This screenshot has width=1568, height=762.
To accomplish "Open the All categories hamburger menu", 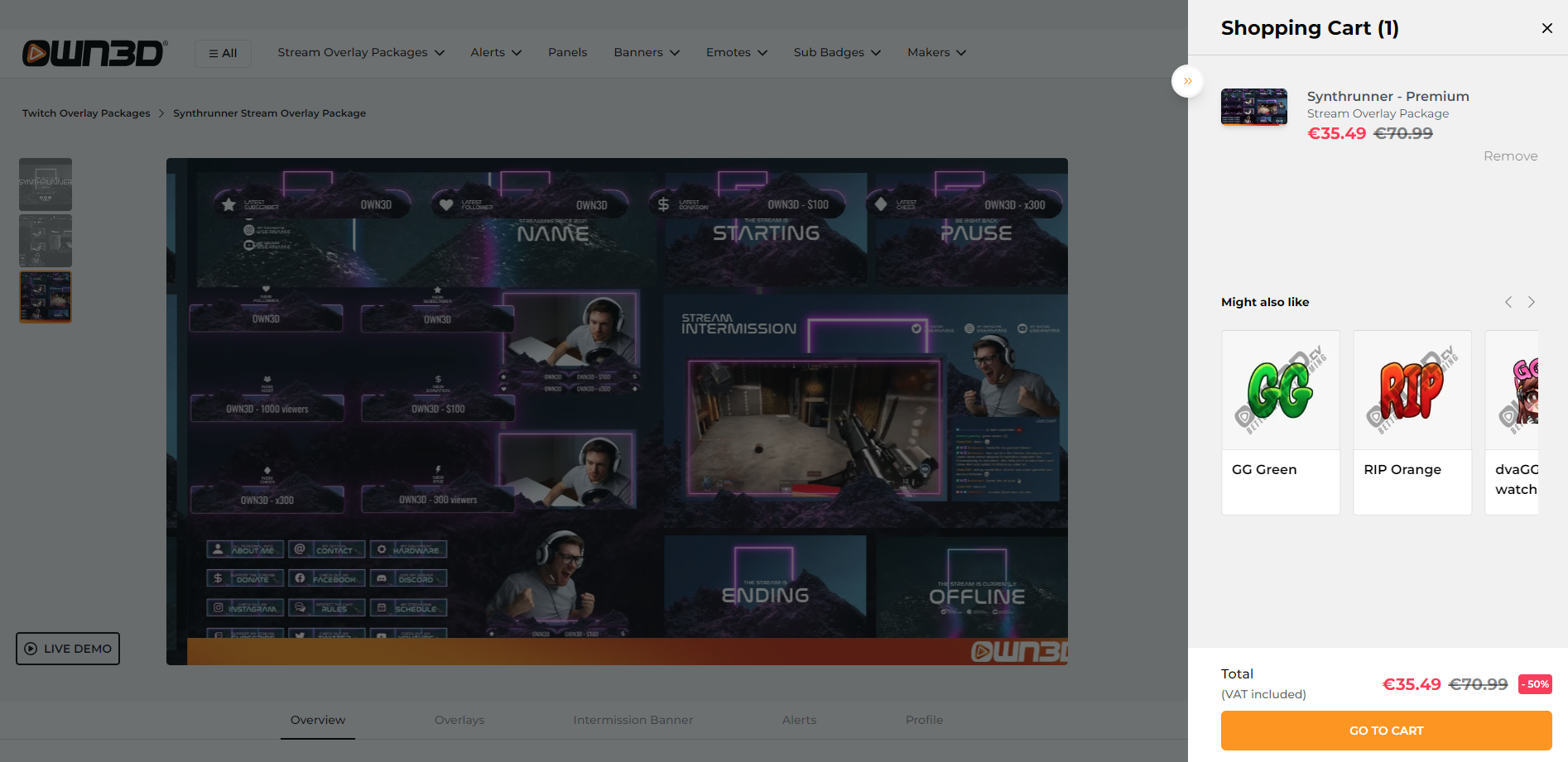I will (222, 53).
